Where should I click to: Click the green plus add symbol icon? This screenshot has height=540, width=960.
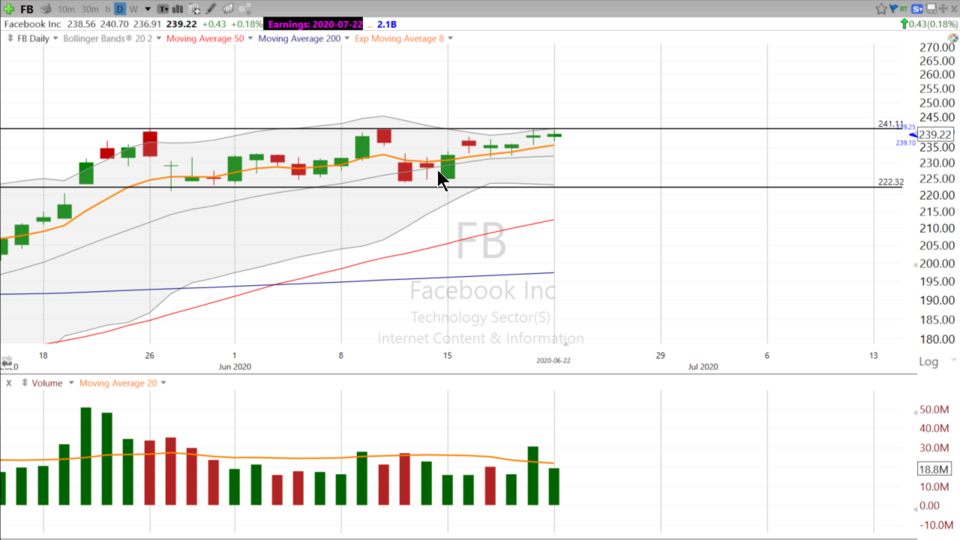(x=9, y=9)
